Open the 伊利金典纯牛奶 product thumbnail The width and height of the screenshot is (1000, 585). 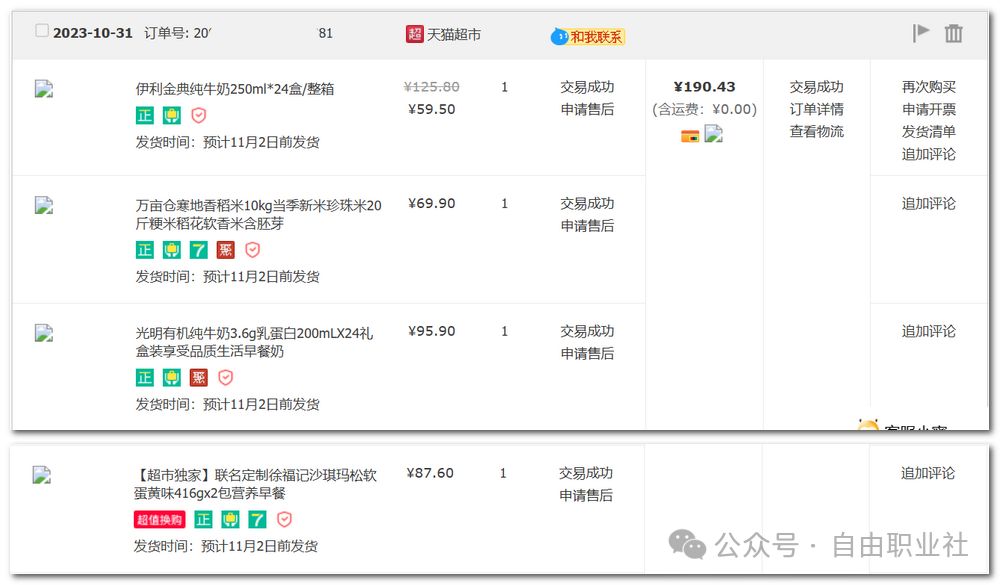43,89
